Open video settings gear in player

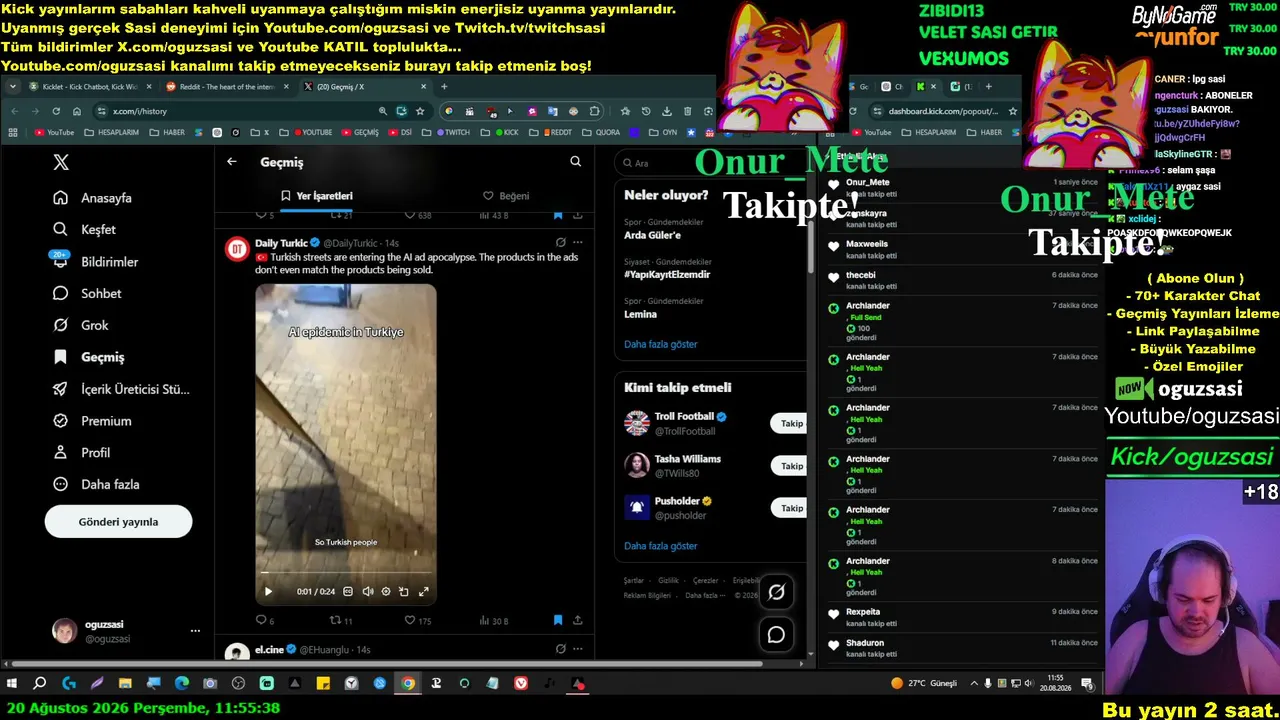(385, 592)
